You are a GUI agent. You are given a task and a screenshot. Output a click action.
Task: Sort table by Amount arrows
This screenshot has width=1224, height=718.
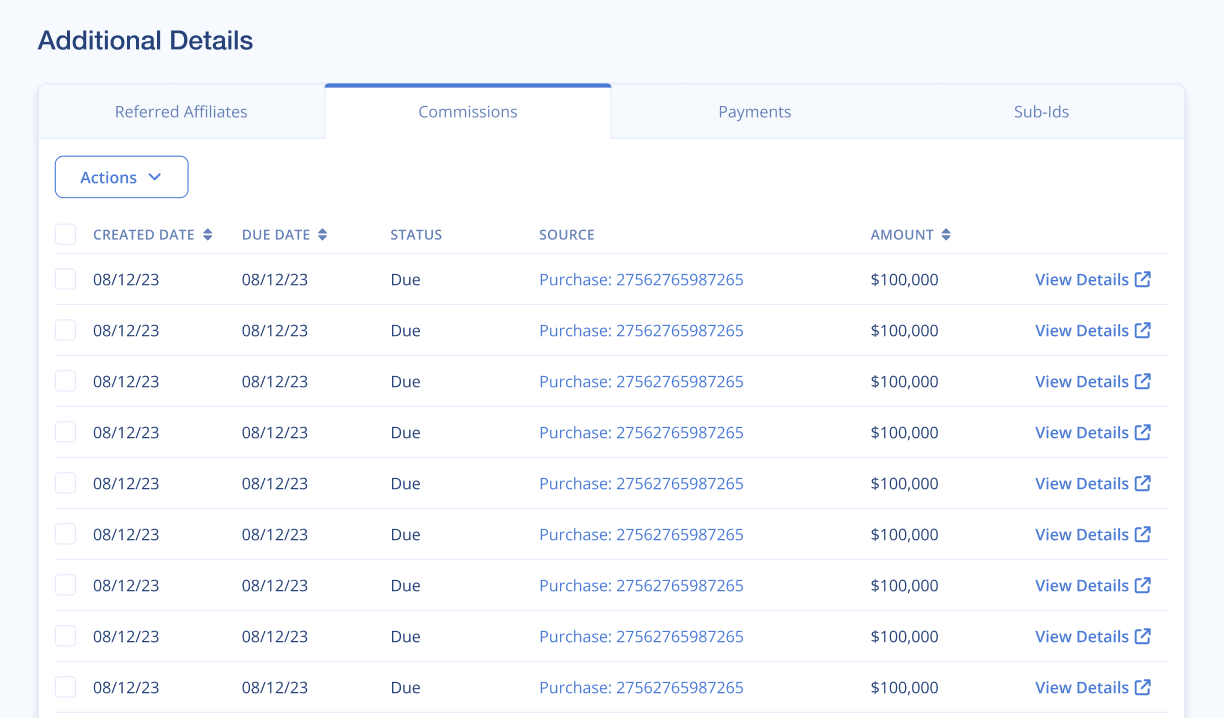(x=946, y=235)
